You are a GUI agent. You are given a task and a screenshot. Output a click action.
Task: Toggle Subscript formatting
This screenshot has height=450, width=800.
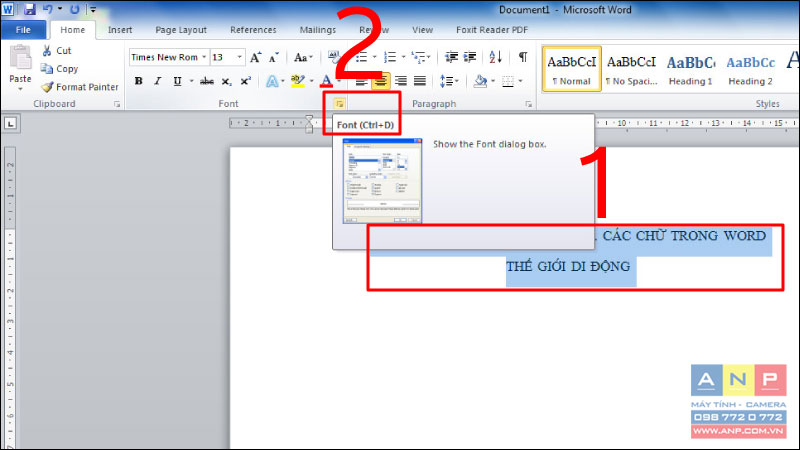(x=226, y=81)
